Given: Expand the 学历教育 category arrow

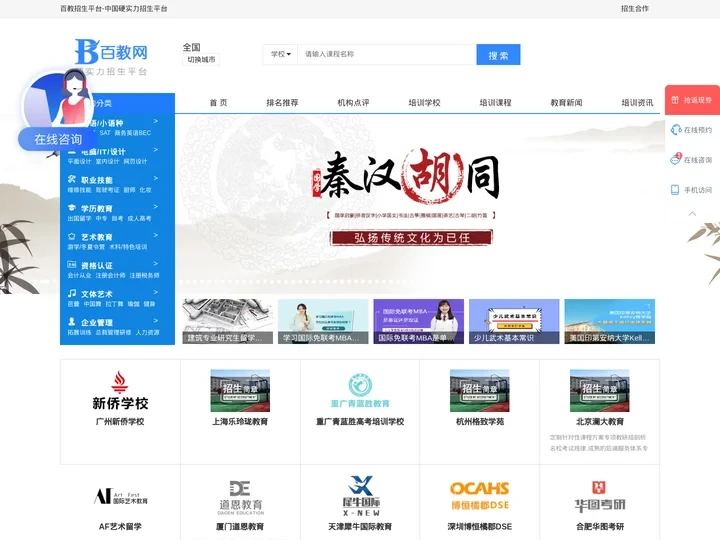Looking at the screenshot, I should (156, 207).
